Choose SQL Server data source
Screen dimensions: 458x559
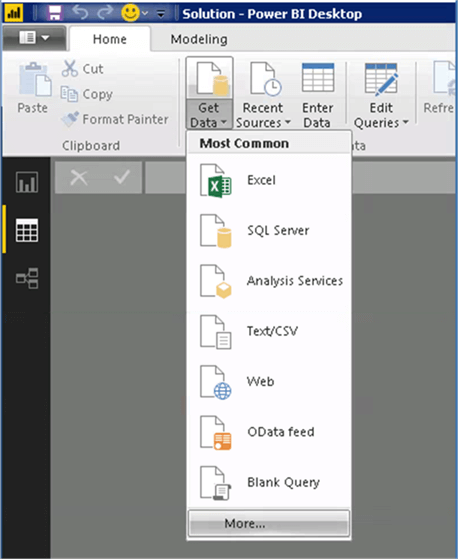(x=269, y=230)
